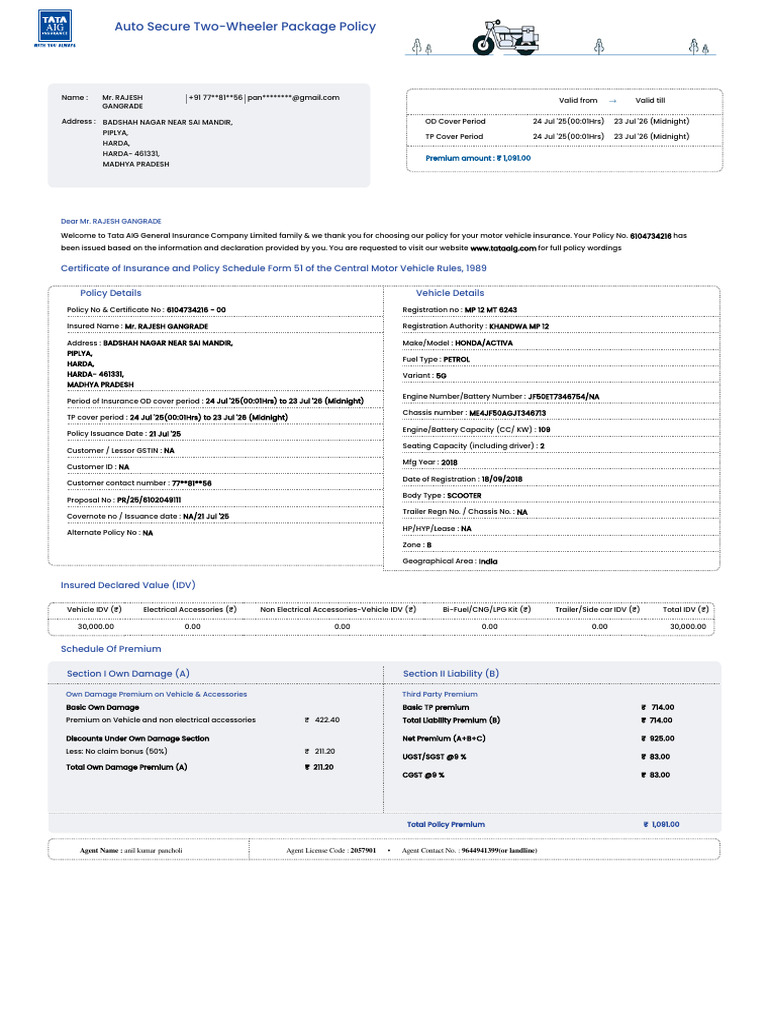Click the Covernote no / Issuance date row
Image resolution: width=768 pixels, height=1024 pixels.
[148, 517]
